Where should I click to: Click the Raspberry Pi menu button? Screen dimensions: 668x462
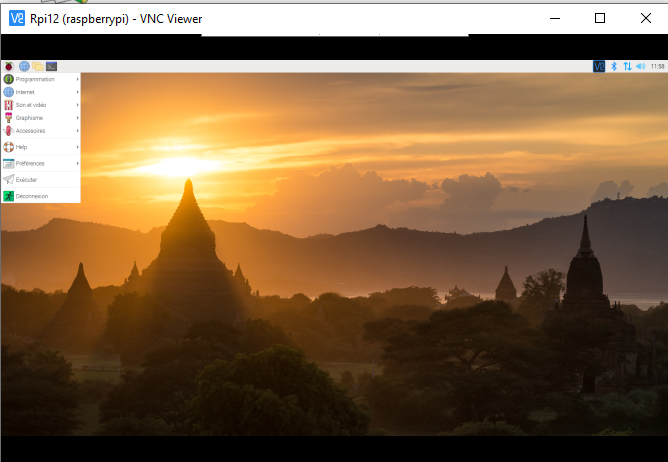click(x=9, y=66)
